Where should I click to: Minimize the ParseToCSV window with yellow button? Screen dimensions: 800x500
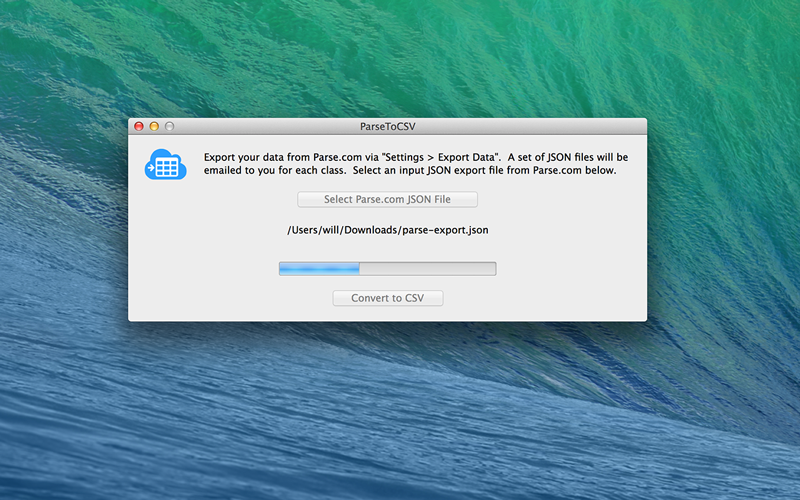[154, 126]
